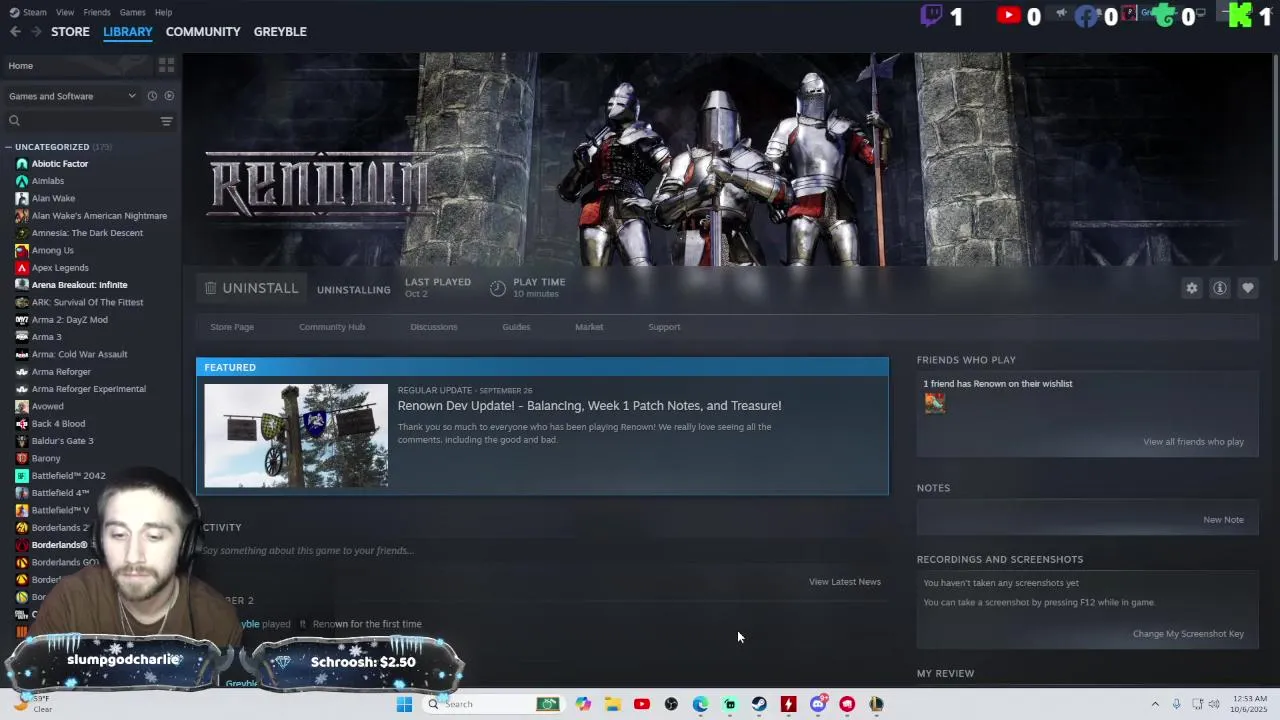Open the Games menu
This screenshot has height=720, width=1280.
coord(132,12)
